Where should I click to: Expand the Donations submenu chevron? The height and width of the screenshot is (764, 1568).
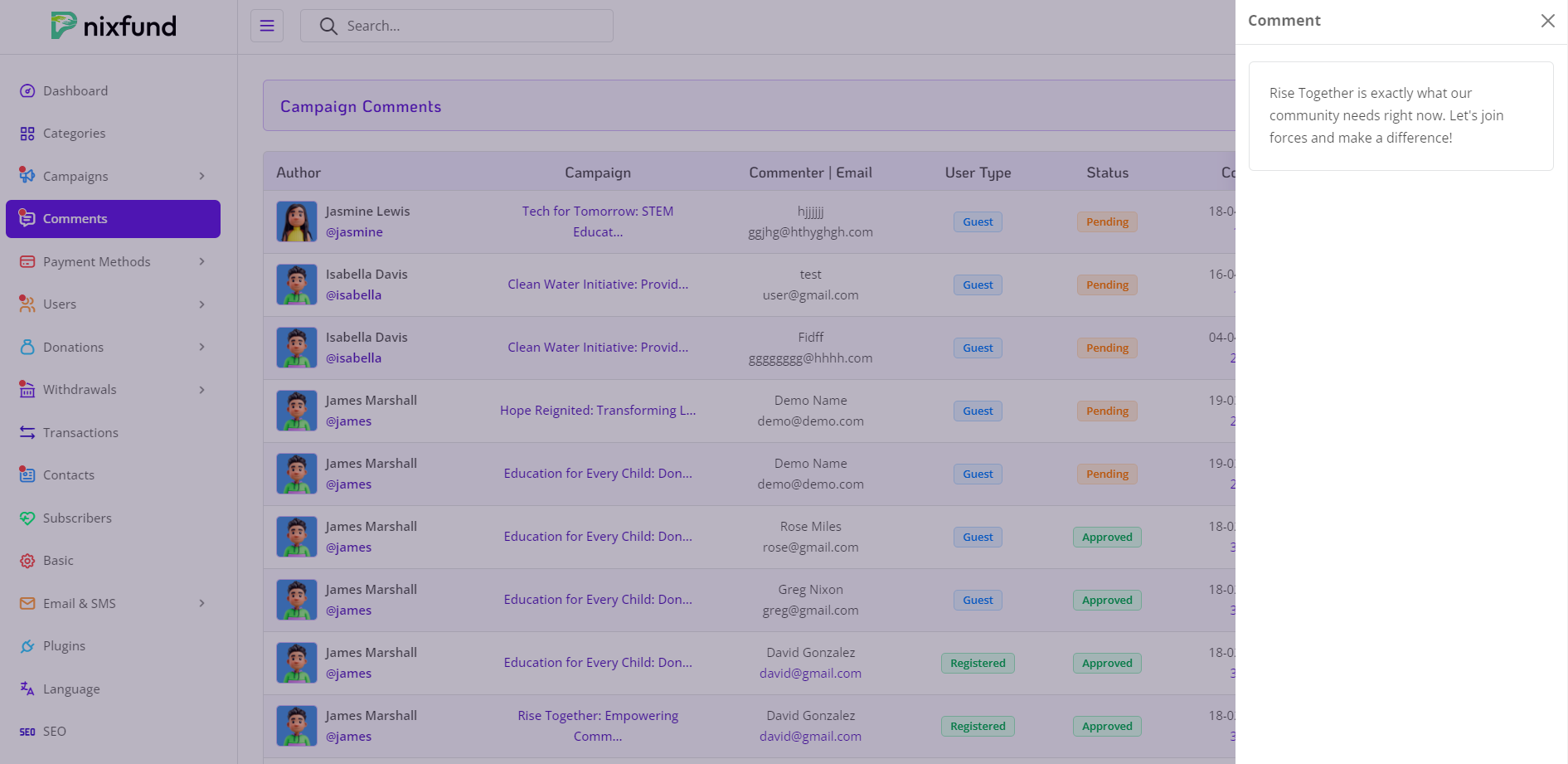[201, 348]
